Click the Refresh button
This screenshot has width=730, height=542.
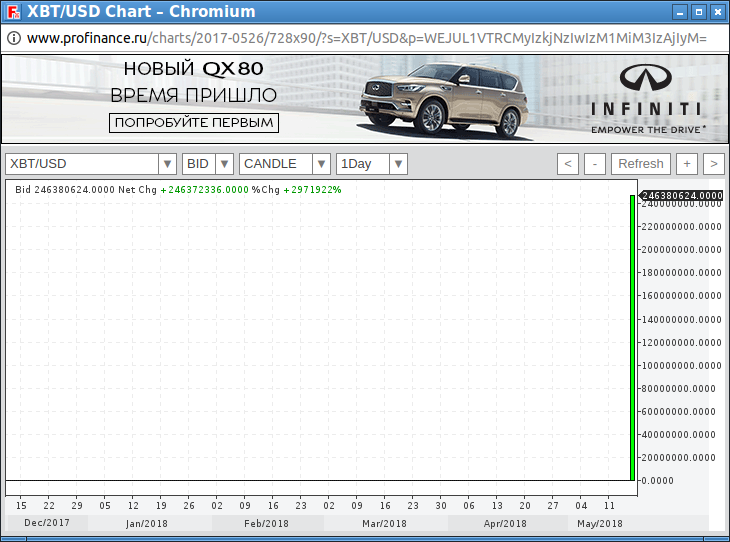[x=640, y=164]
